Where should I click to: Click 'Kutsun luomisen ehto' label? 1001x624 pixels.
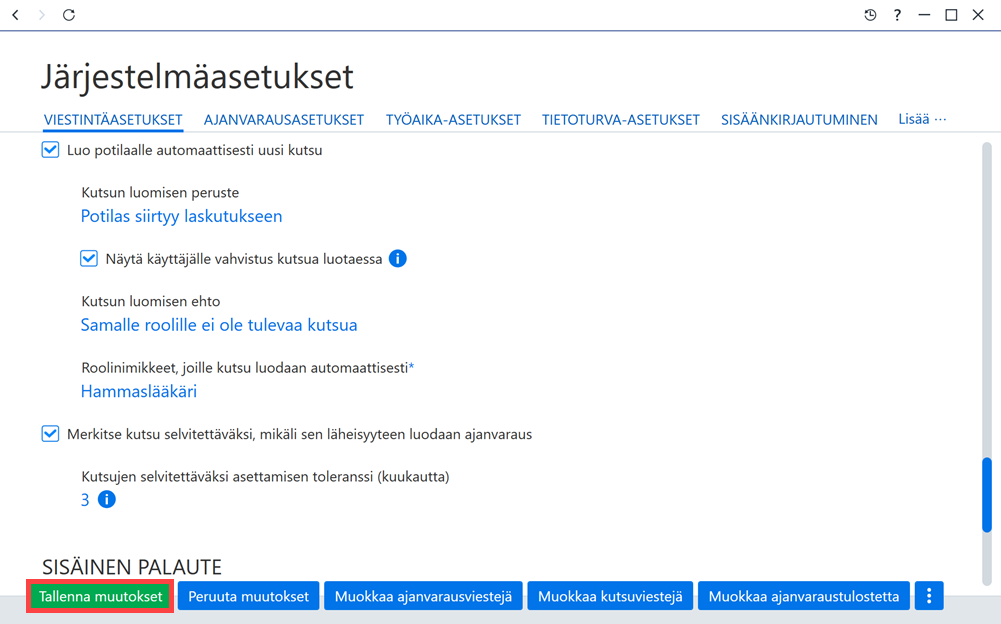pos(151,301)
